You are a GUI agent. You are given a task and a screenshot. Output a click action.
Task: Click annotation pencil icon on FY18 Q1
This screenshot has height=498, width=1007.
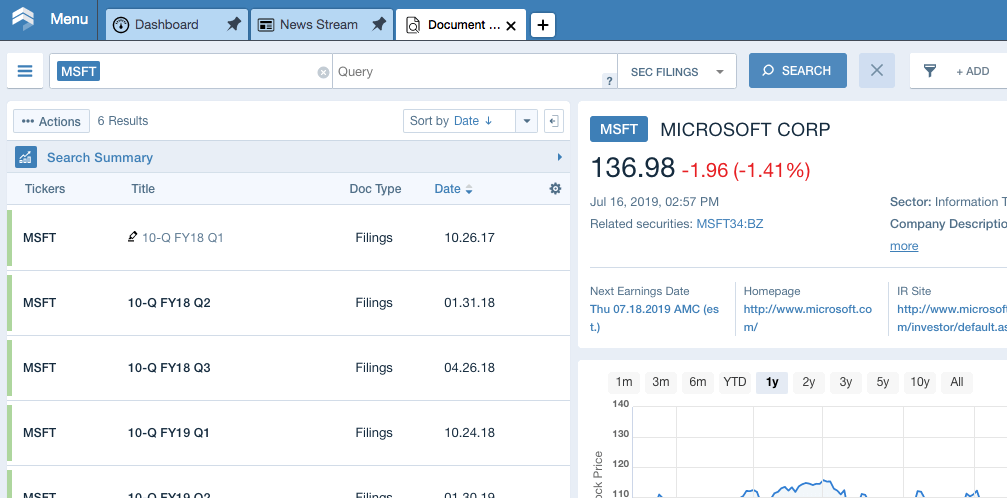click(133, 237)
